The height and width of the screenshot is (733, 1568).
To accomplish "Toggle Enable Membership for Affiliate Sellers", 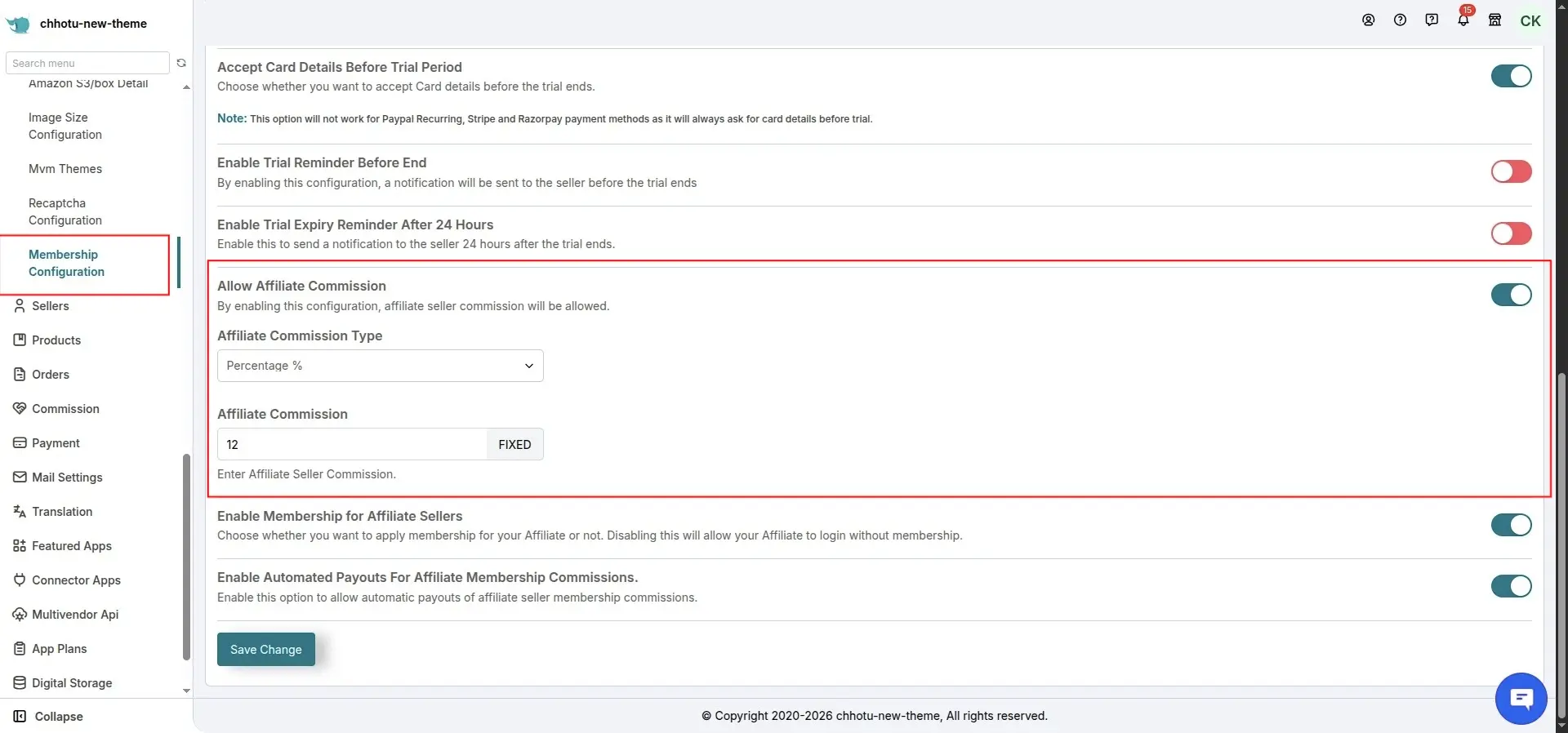I will pyautogui.click(x=1511, y=525).
